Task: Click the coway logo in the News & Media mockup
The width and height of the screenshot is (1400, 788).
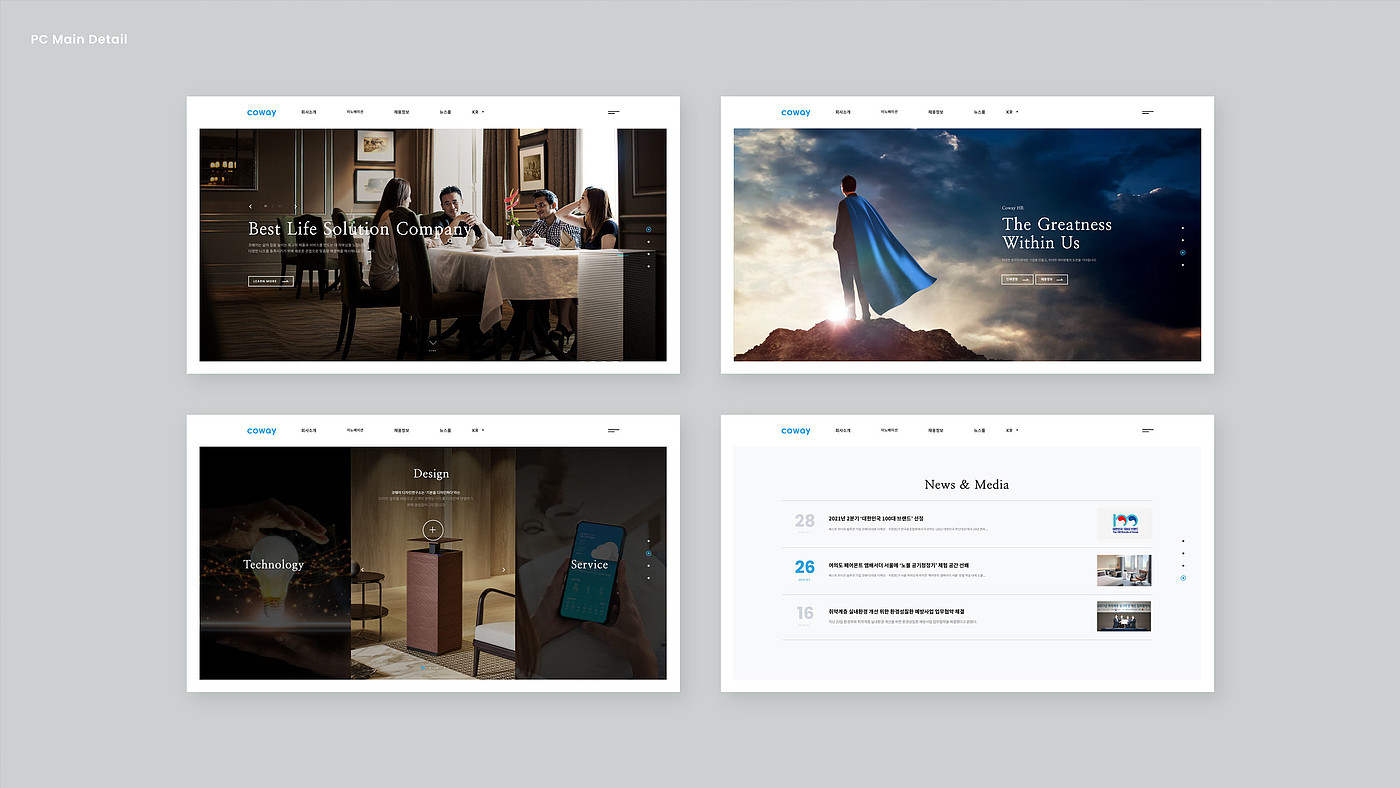Action: pyautogui.click(x=796, y=431)
